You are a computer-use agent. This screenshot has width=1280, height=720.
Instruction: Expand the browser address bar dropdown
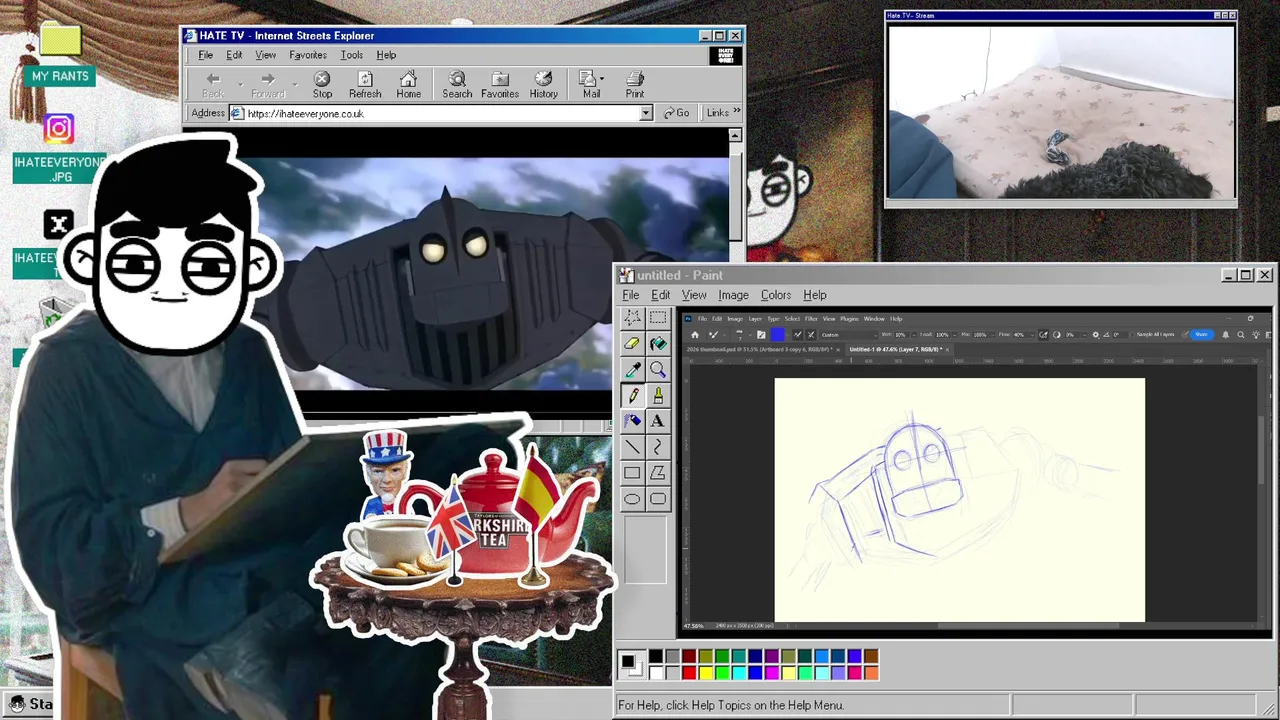point(646,113)
